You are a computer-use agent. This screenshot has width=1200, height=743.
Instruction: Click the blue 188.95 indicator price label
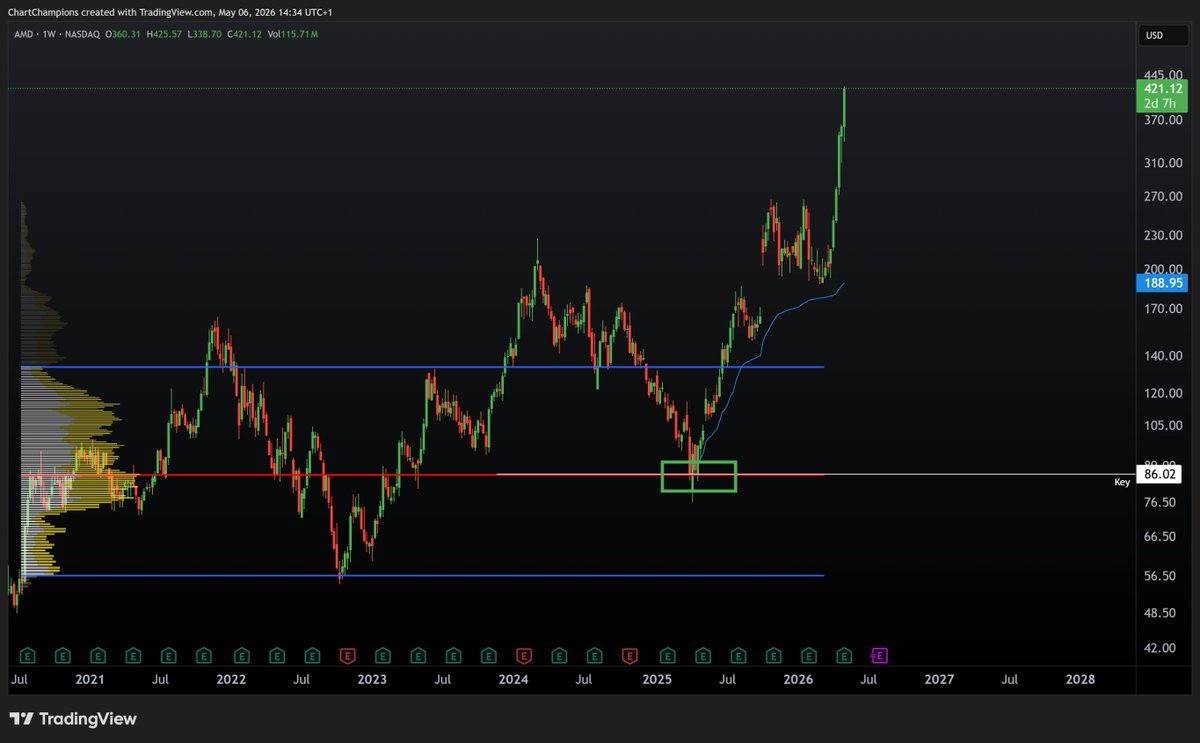coord(1161,283)
